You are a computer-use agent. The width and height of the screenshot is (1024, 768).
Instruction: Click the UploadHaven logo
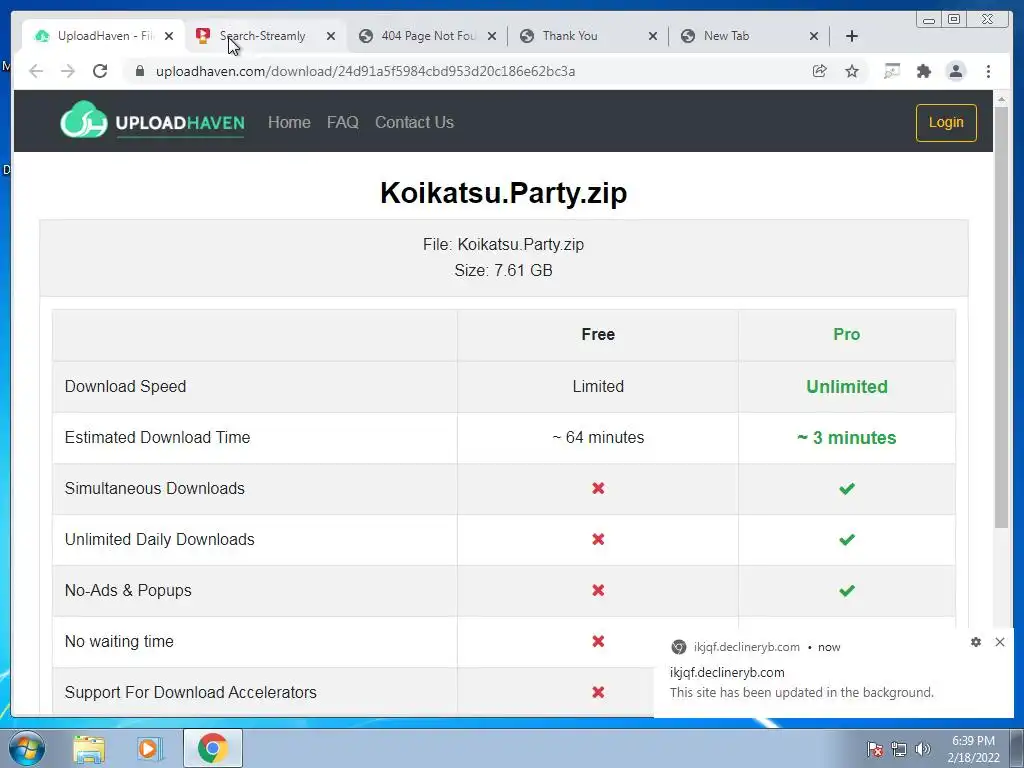tap(152, 121)
